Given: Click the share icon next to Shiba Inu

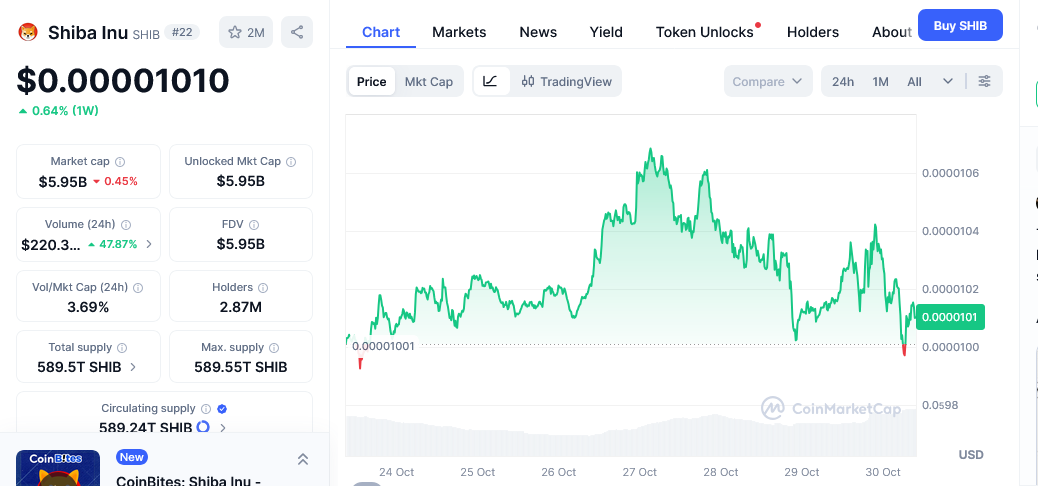Looking at the screenshot, I should [x=297, y=32].
